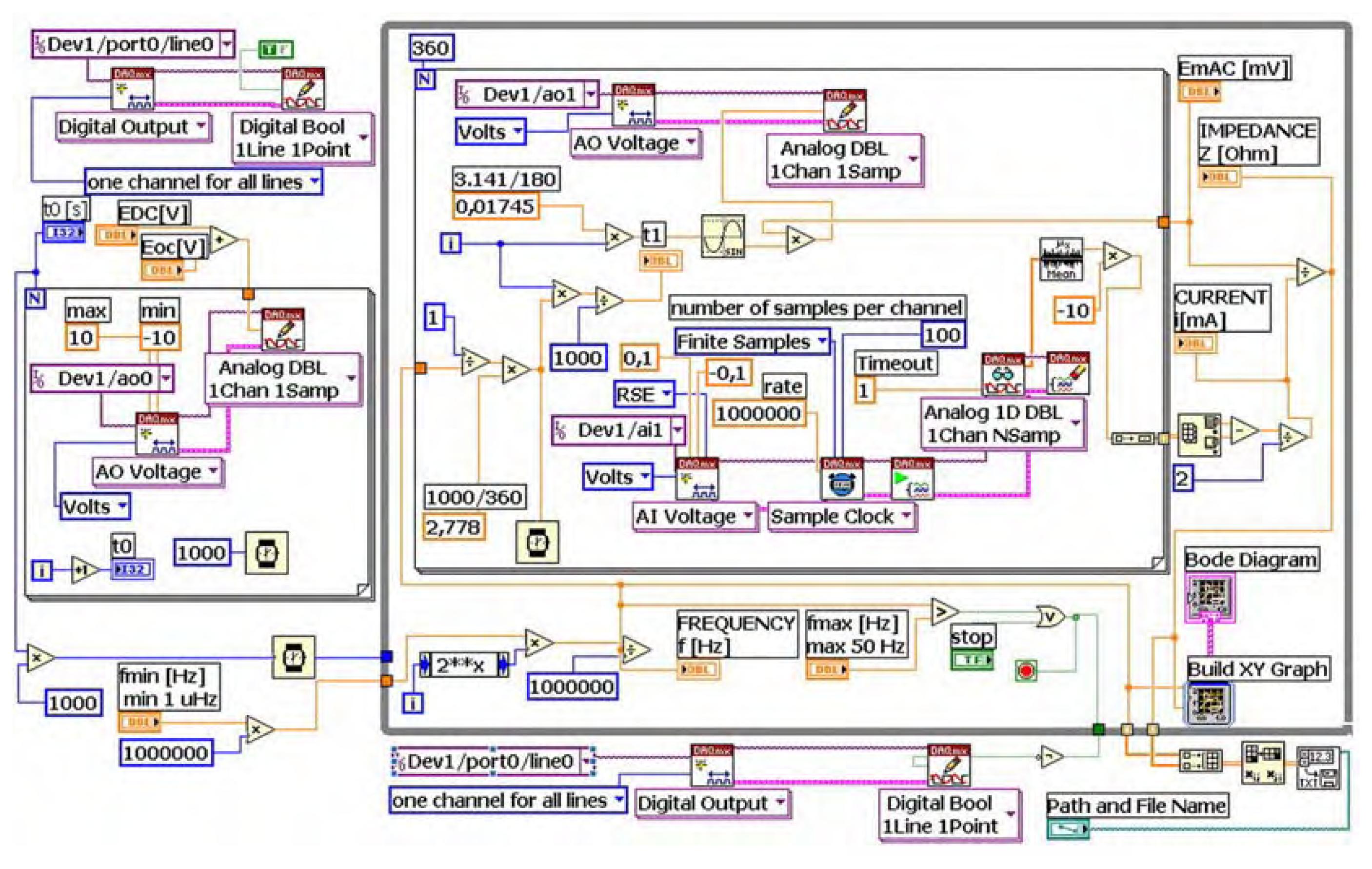Select the Mean statistics VI icon

point(1061,259)
